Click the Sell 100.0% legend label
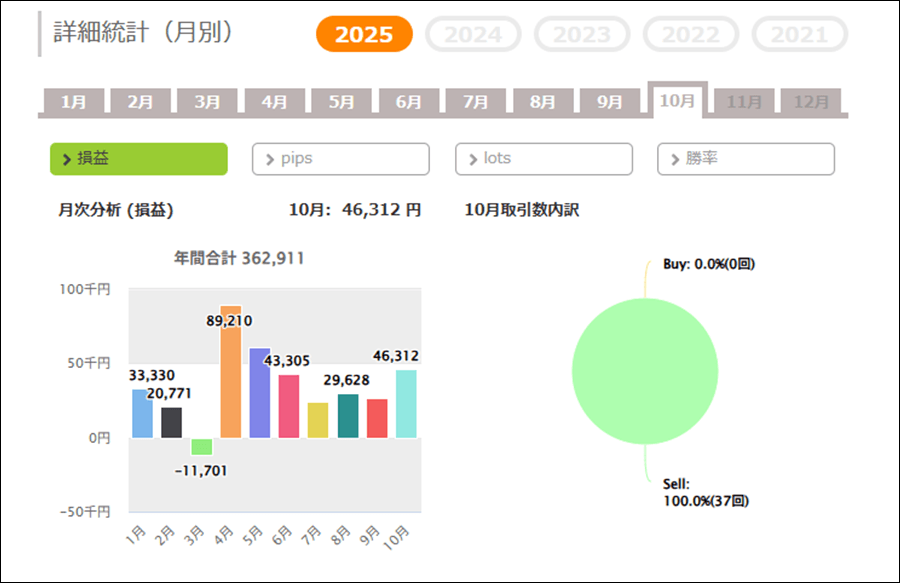This screenshot has height=583, width=900. click(x=706, y=491)
